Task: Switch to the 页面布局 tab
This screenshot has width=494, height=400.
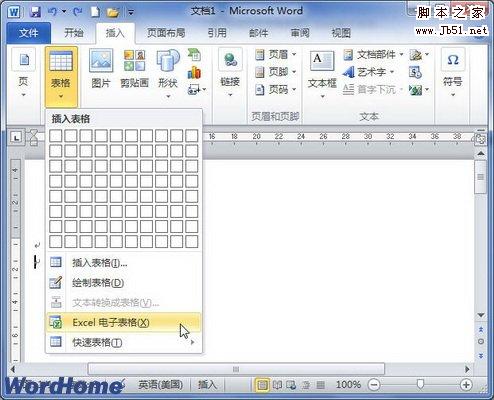Action: [x=166, y=33]
